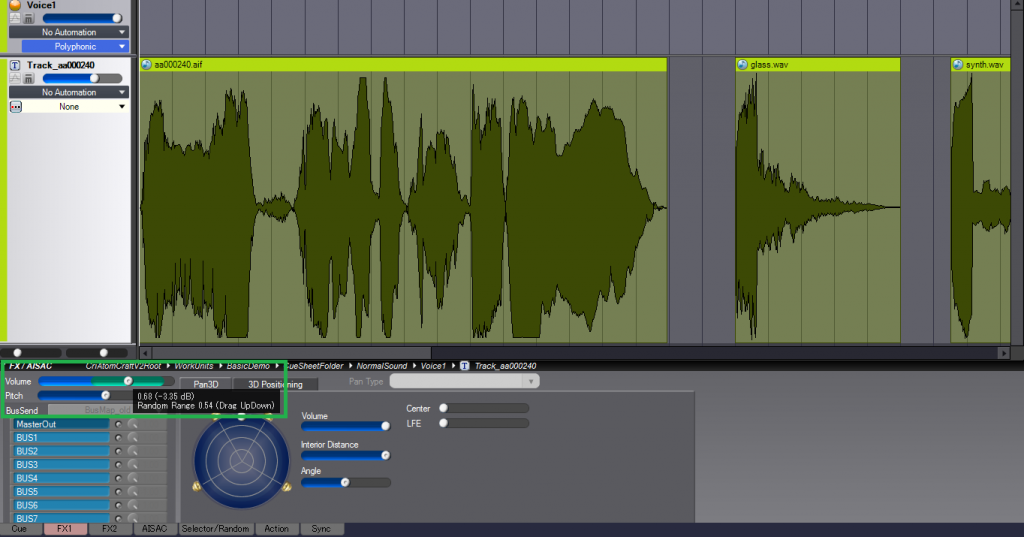The height and width of the screenshot is (537, 1024).
Task: Click the larger send knob in BUS2 row
Action: (x=133, y=451)
